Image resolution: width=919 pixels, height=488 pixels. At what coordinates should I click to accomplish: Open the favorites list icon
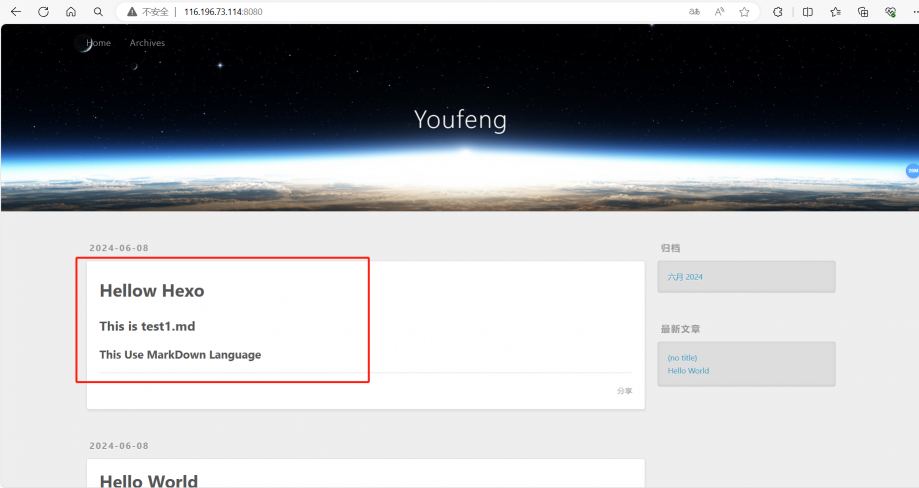pyautogui.click(x=835, y=12)
